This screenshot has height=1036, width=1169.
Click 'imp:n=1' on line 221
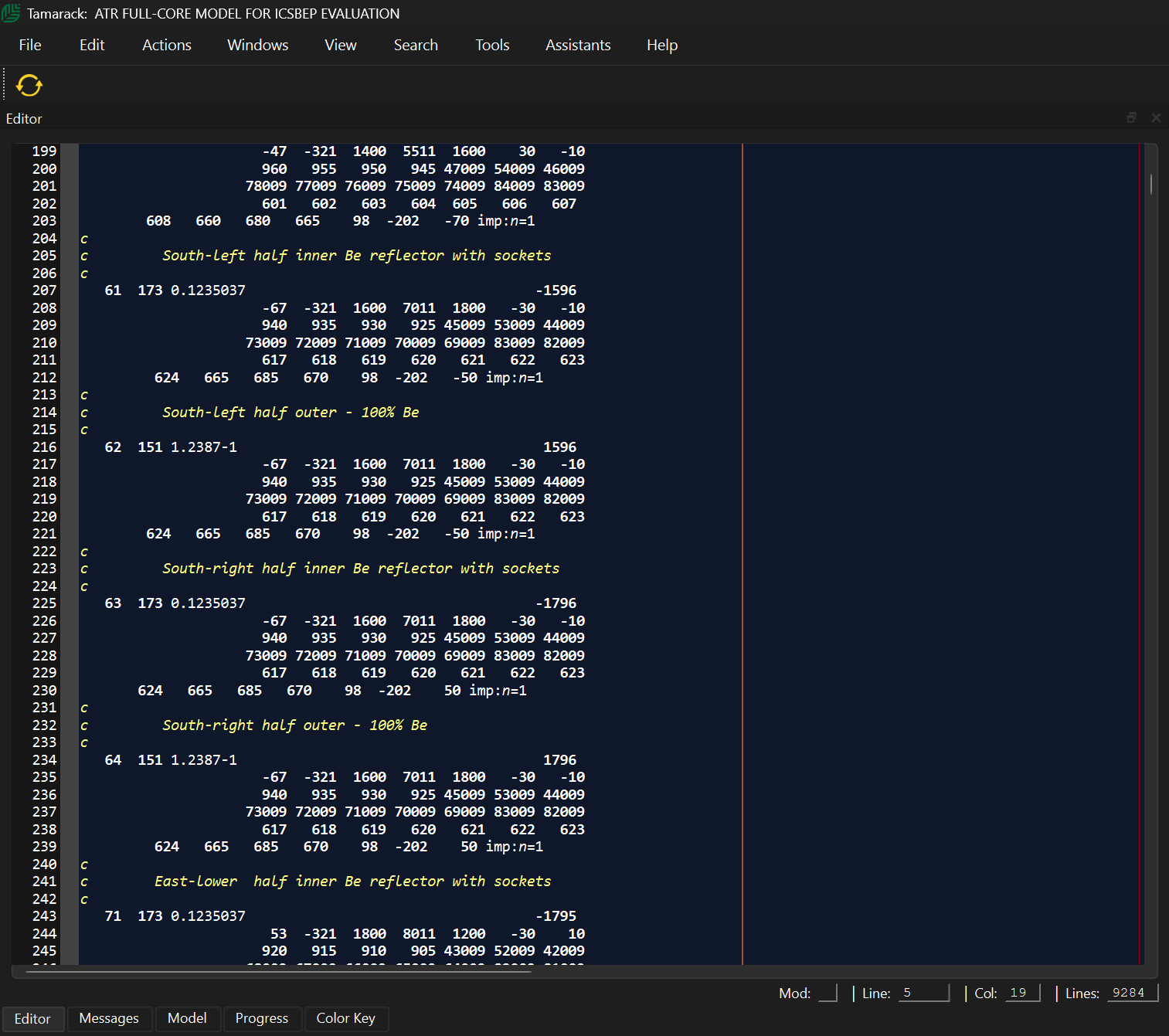click(506, 534)
